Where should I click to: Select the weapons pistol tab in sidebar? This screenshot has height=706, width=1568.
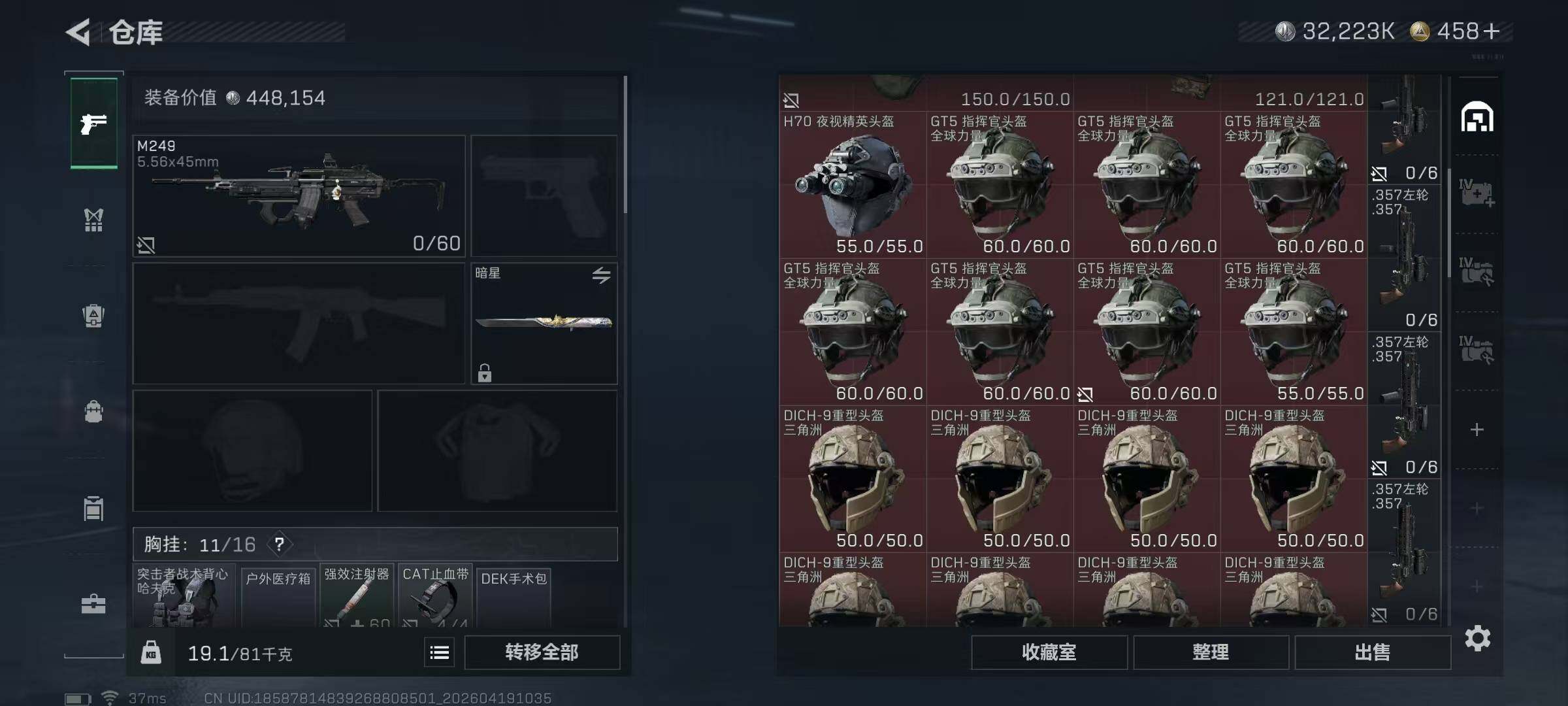tap(94, 123)
